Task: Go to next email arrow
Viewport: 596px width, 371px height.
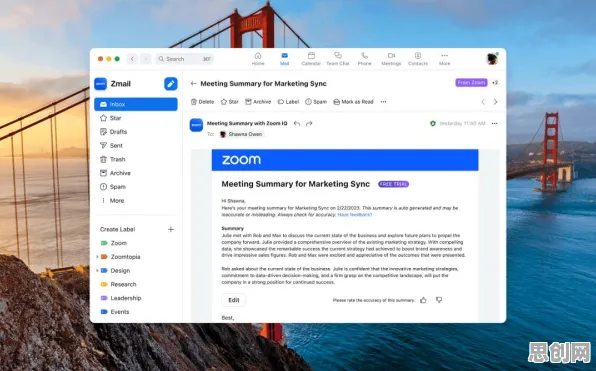Action: click(x=495, y=102)
